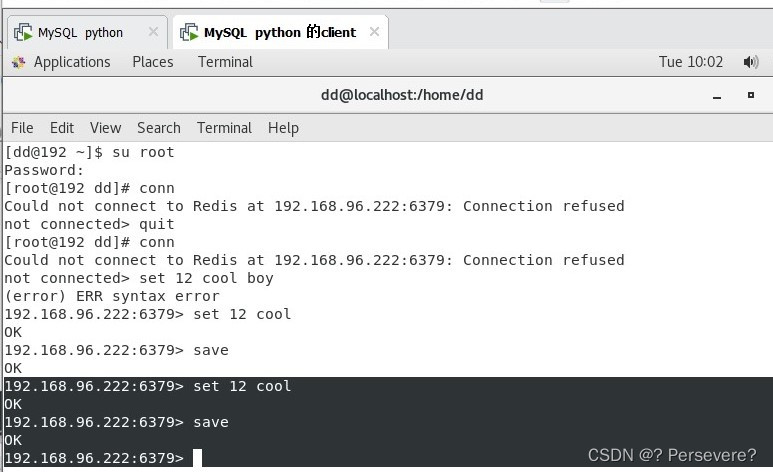Click the Tue 10:02 clock
The image size is (773, 472).
tap(691, 62)
